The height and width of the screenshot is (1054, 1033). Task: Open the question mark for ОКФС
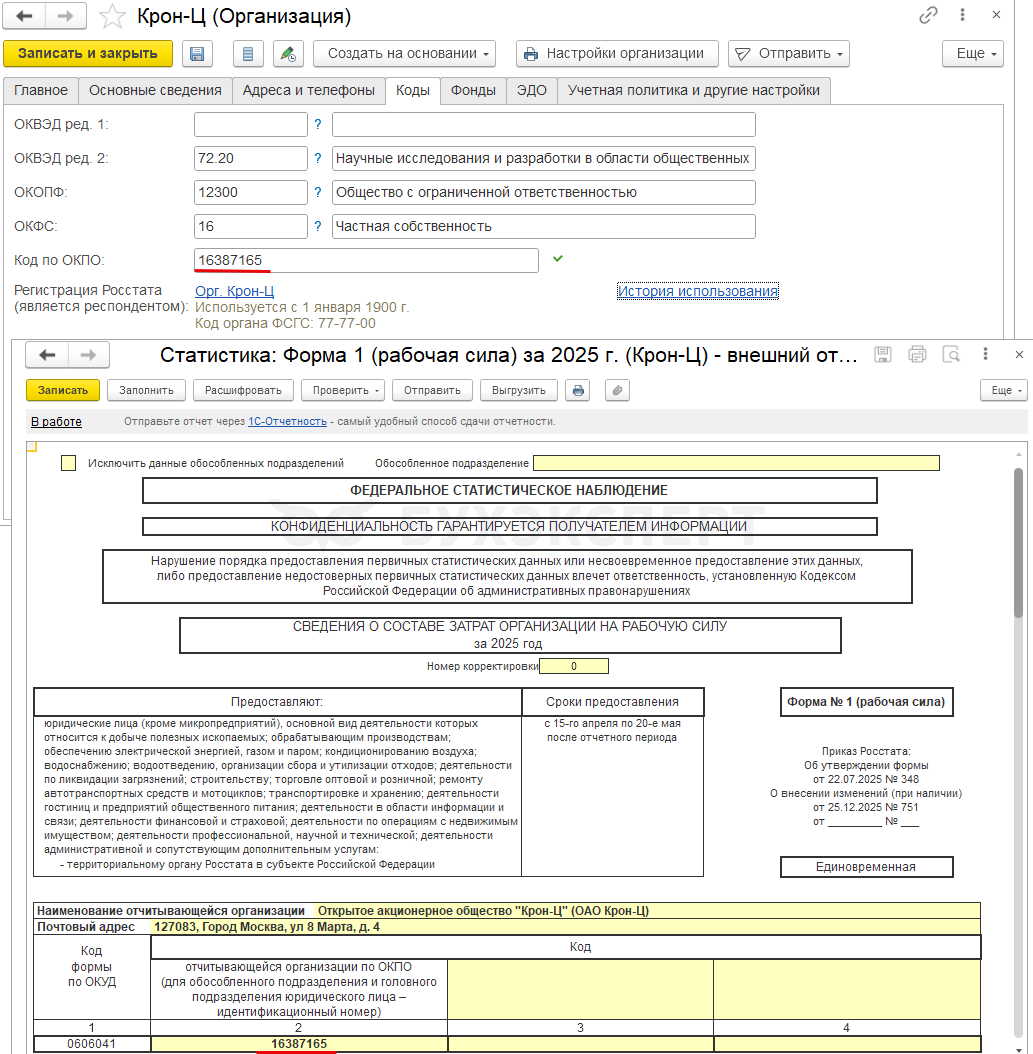pos(318,227)
